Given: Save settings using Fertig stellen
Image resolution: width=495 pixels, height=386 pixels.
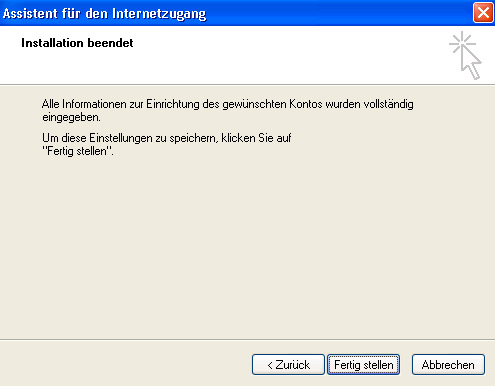Looking at the screenshot, I should (363, 364).
